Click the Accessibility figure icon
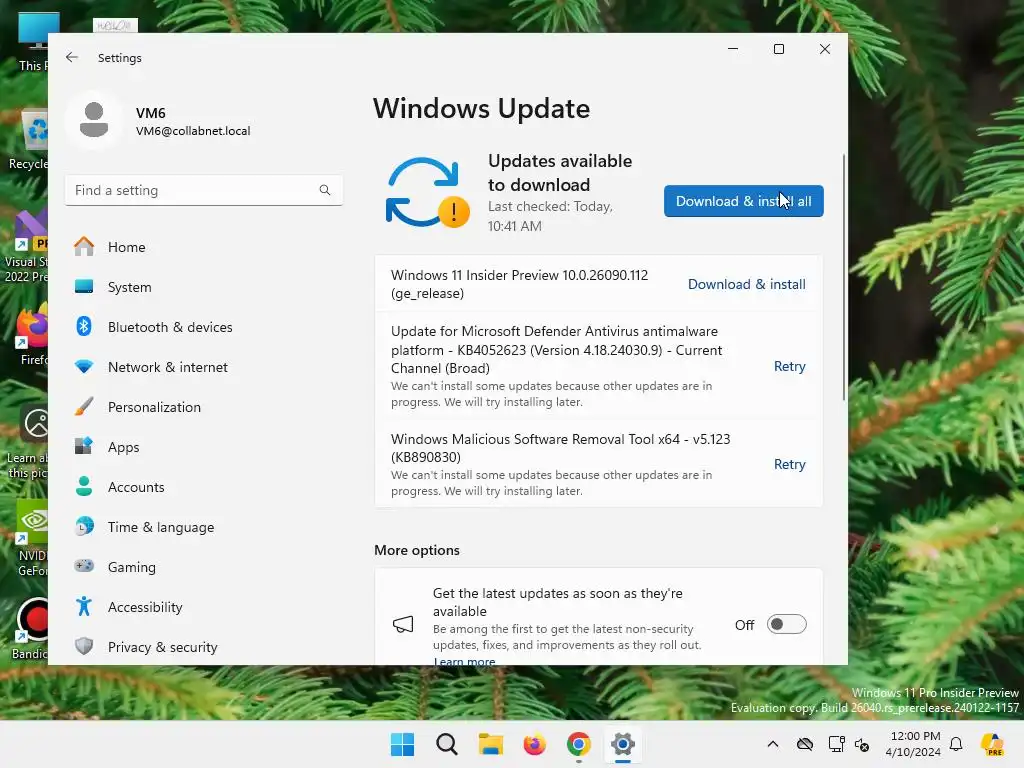 [84, 606]
